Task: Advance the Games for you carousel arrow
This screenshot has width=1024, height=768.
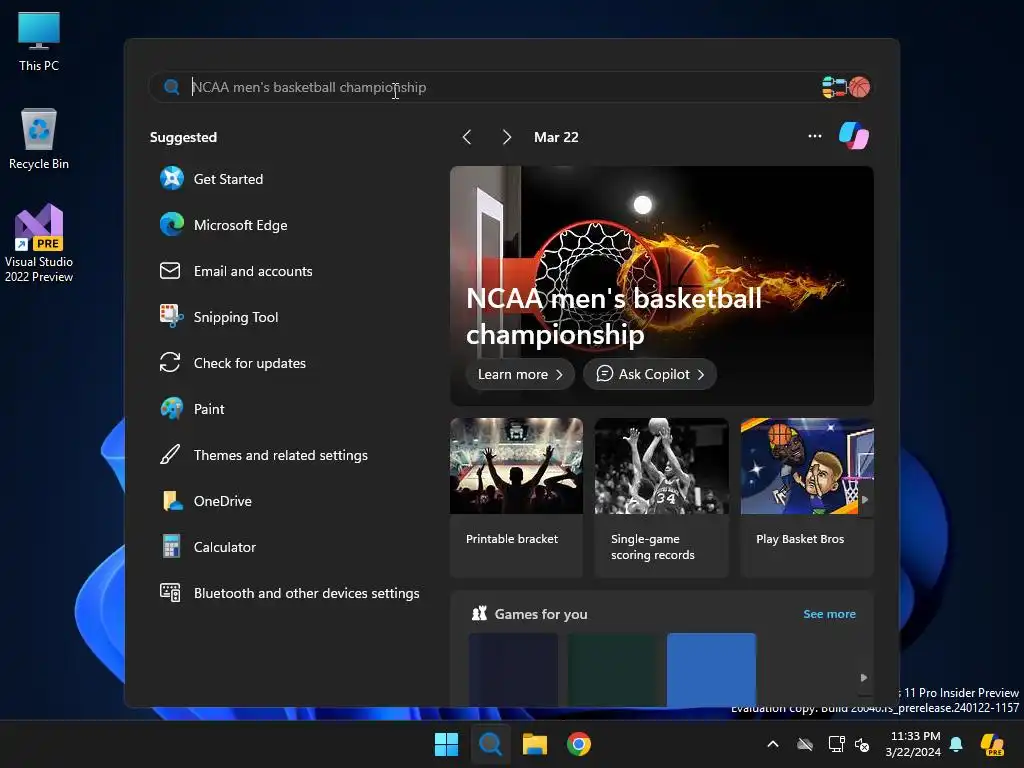Action: click(x=864, y=678)
